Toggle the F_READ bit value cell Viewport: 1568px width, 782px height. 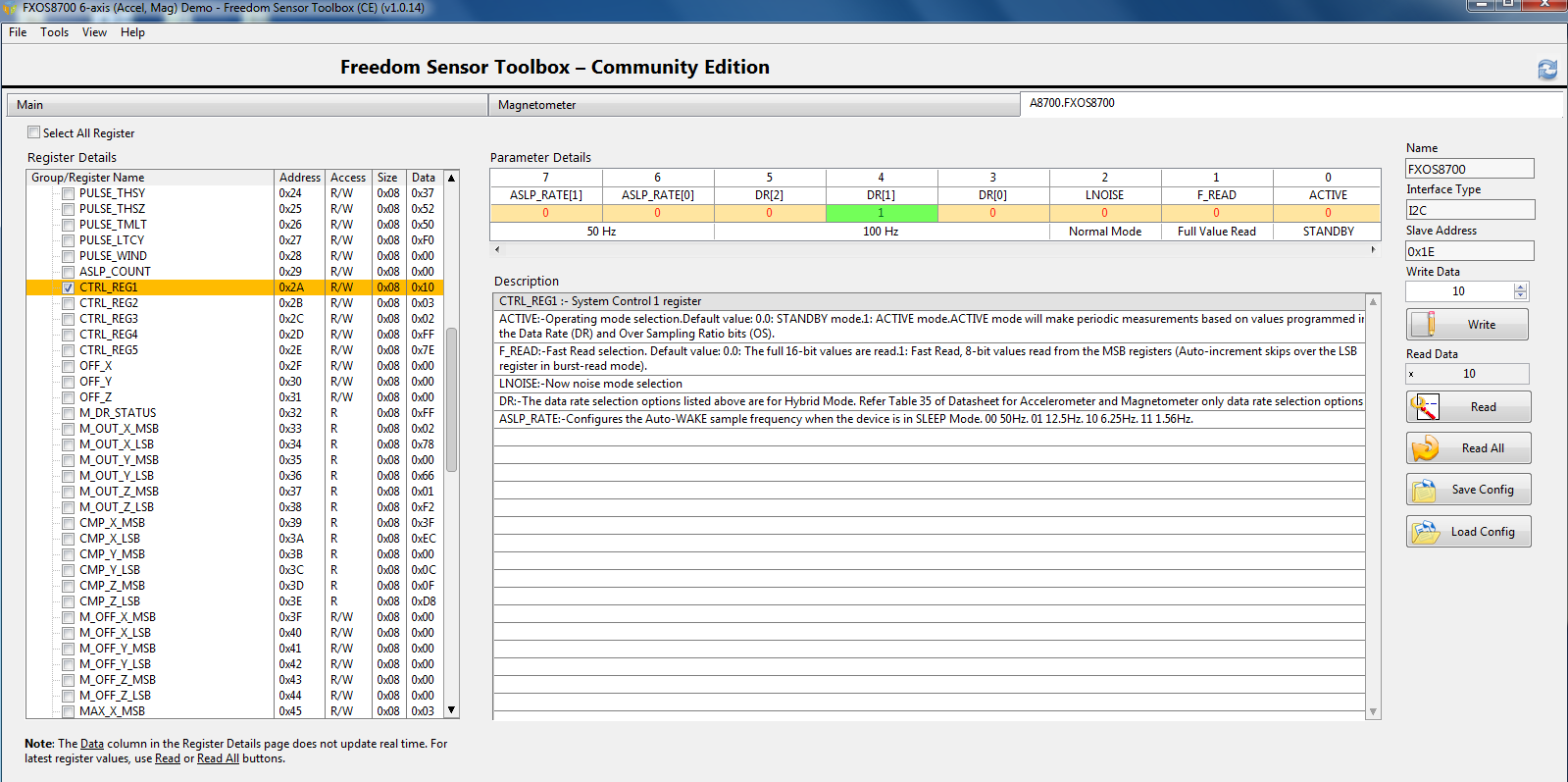1217,213
